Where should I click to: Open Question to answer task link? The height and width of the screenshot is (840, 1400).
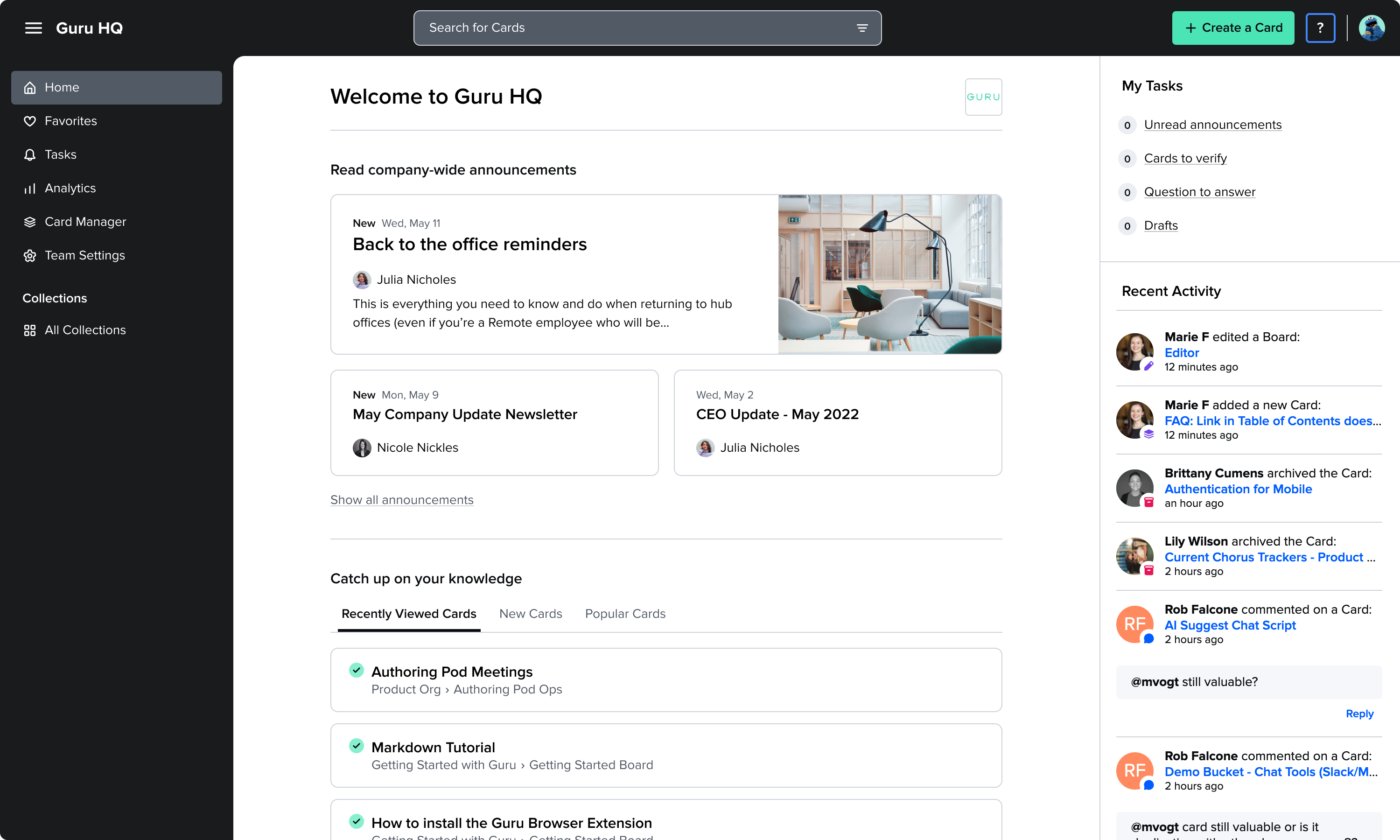coord(1199,192)
